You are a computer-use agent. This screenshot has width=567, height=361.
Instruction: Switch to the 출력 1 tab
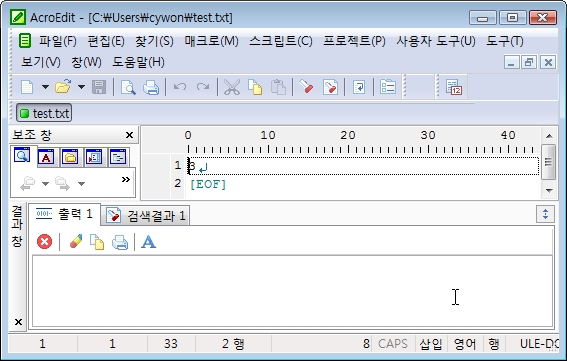click(x=65, y=215)
